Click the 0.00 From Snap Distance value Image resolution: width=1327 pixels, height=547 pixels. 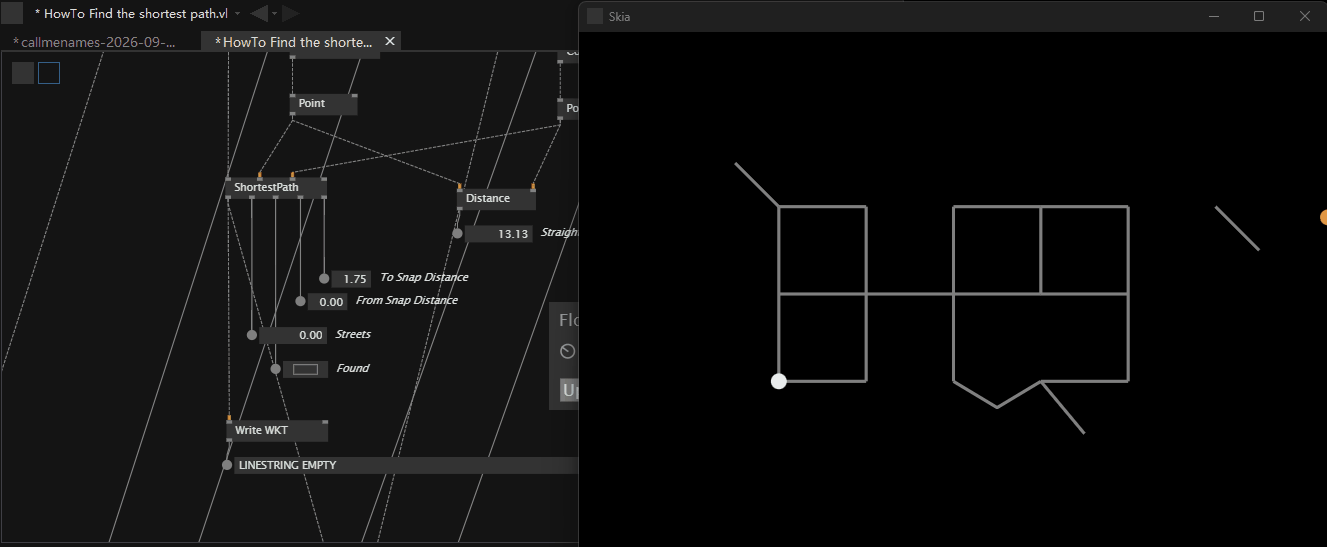click(x=328, y=301)
